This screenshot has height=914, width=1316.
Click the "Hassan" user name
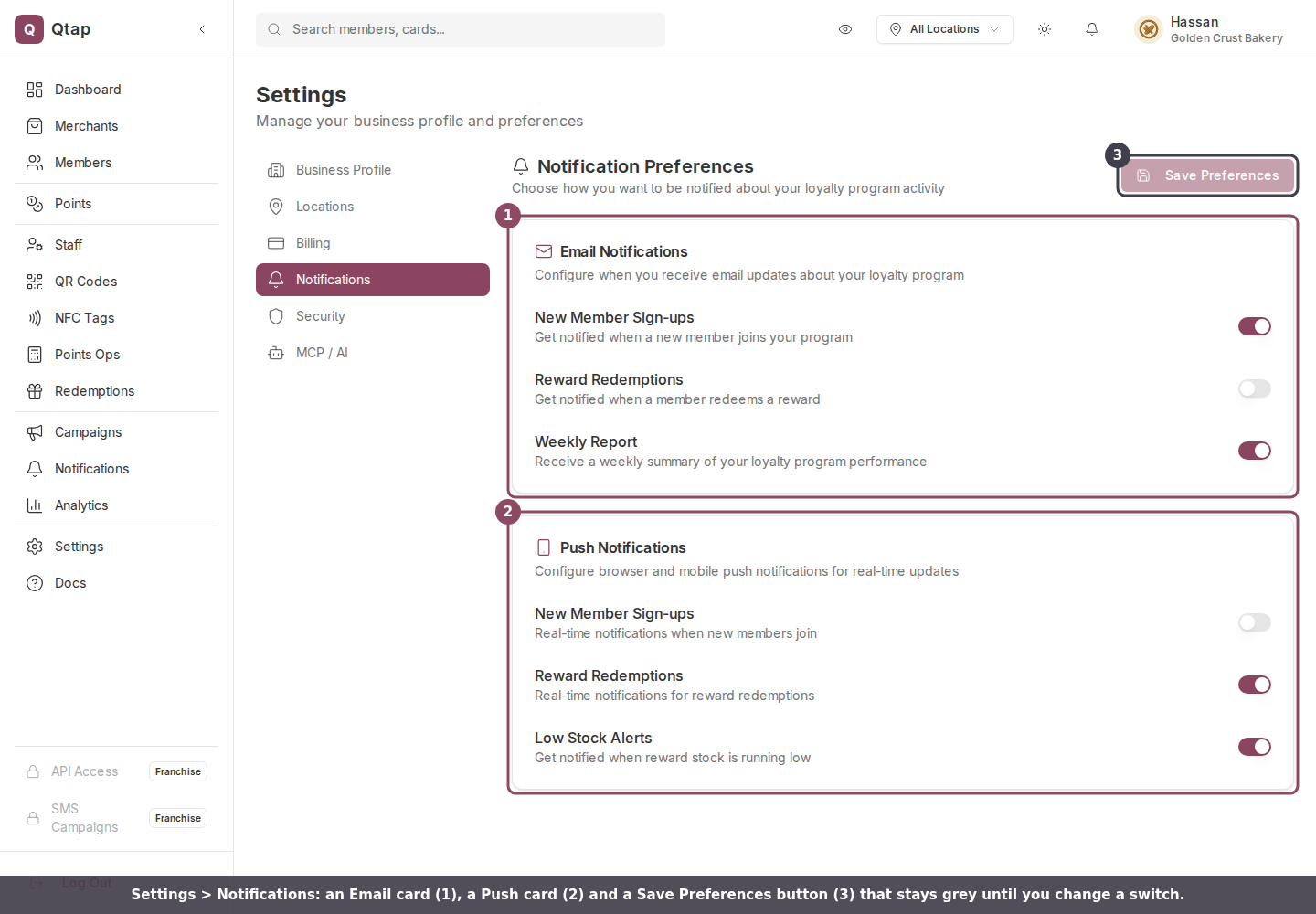pos(1194,22)
